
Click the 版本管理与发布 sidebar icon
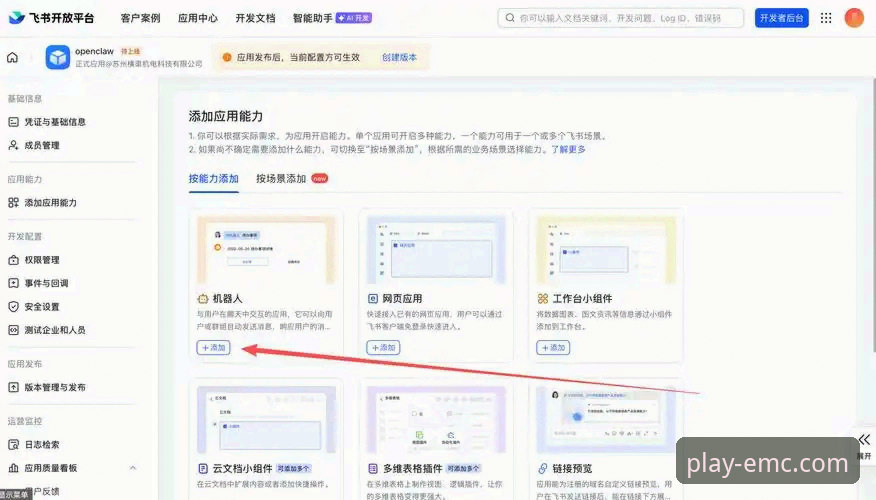click(x=13, y=387)
